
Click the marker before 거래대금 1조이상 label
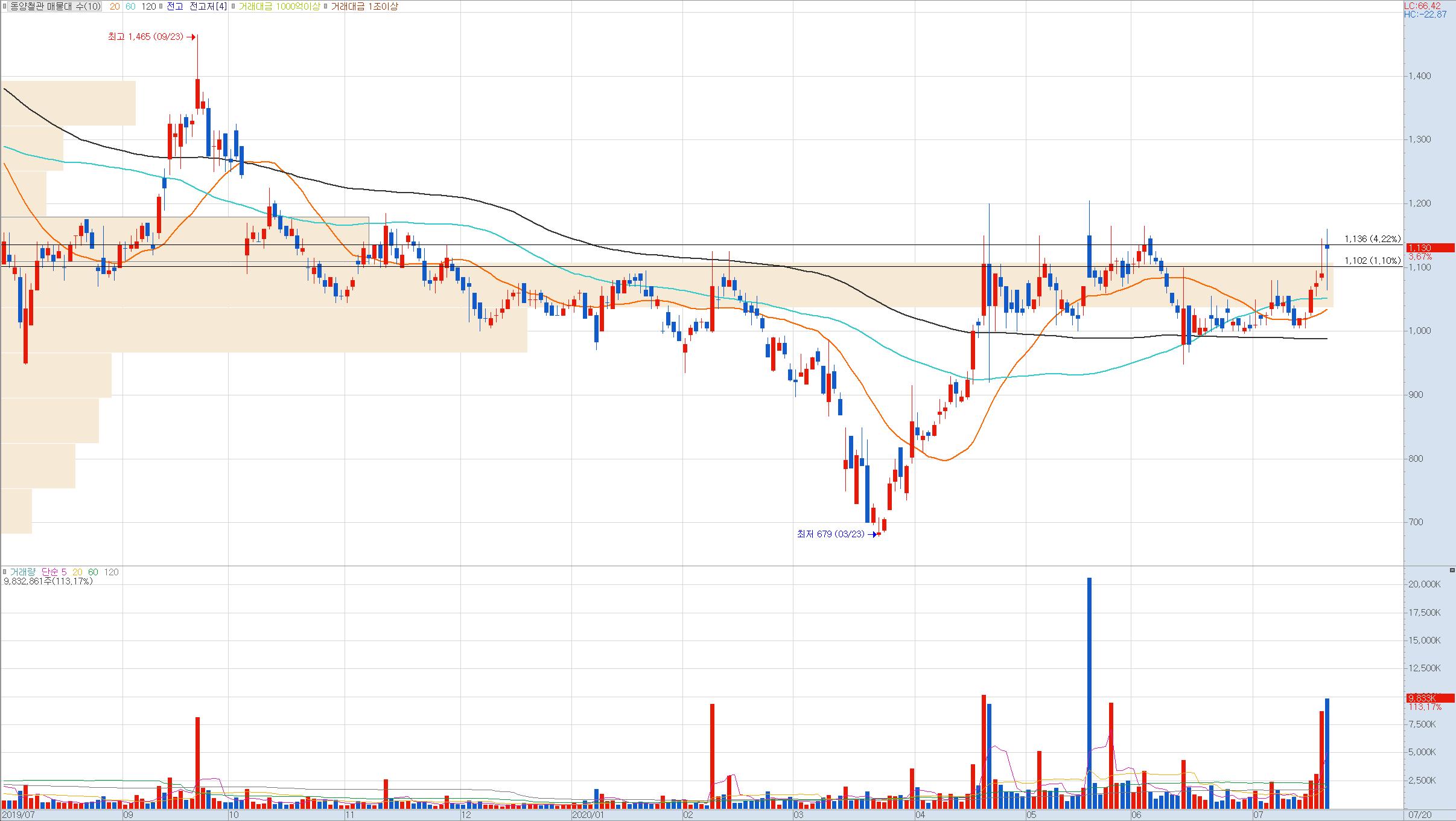(326, 7)
